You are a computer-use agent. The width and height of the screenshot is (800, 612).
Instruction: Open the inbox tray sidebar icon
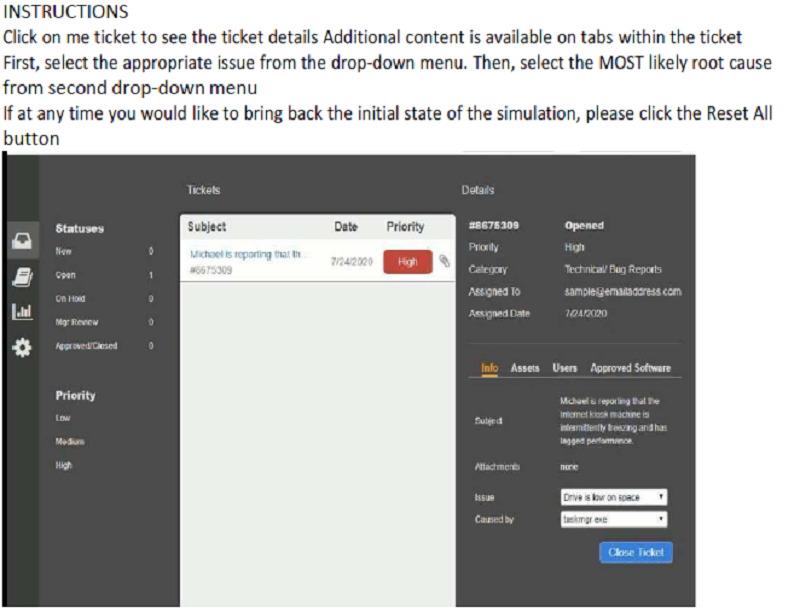(x=22, y=240)
